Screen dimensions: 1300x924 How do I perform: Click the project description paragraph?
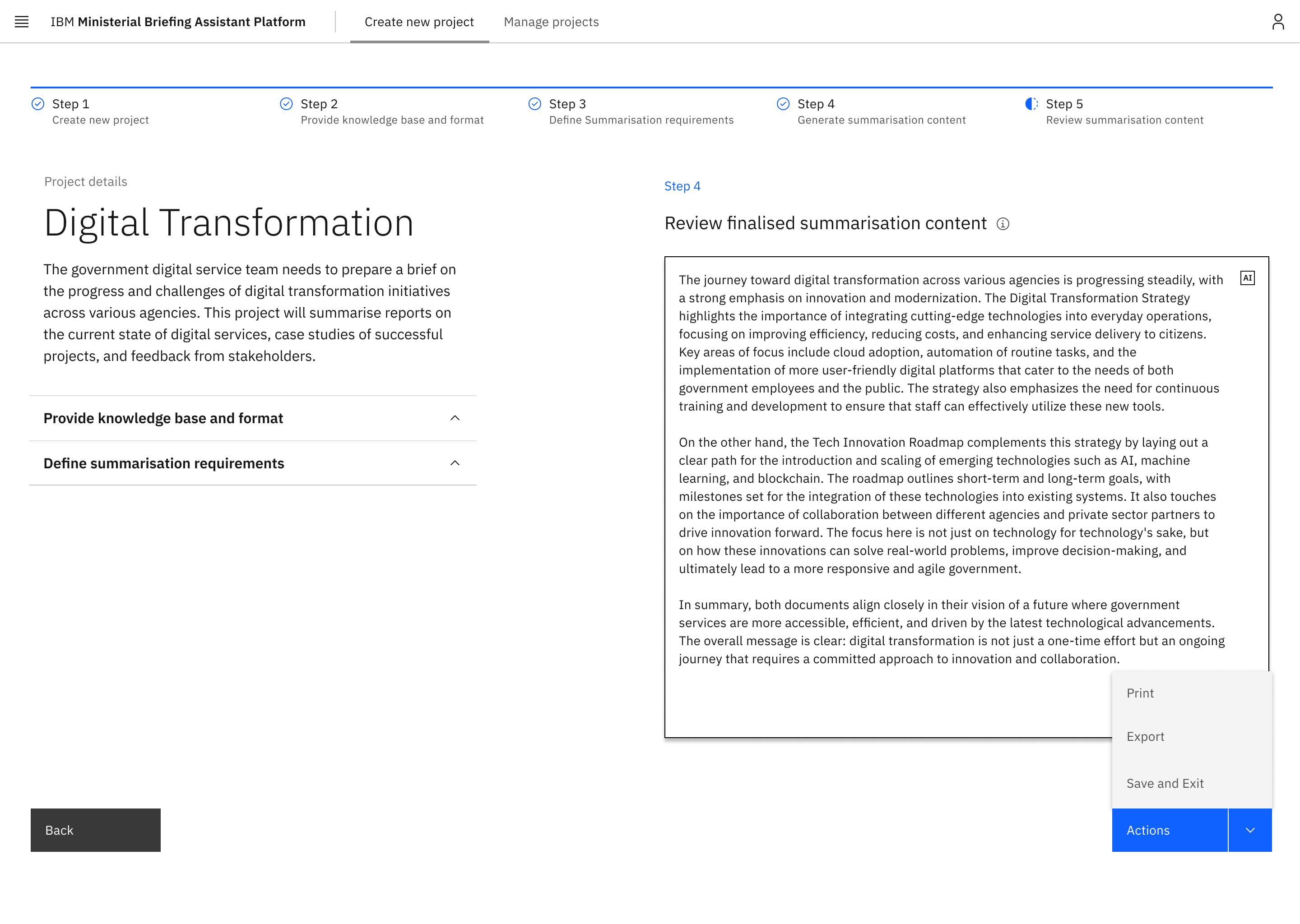point(250,312)
